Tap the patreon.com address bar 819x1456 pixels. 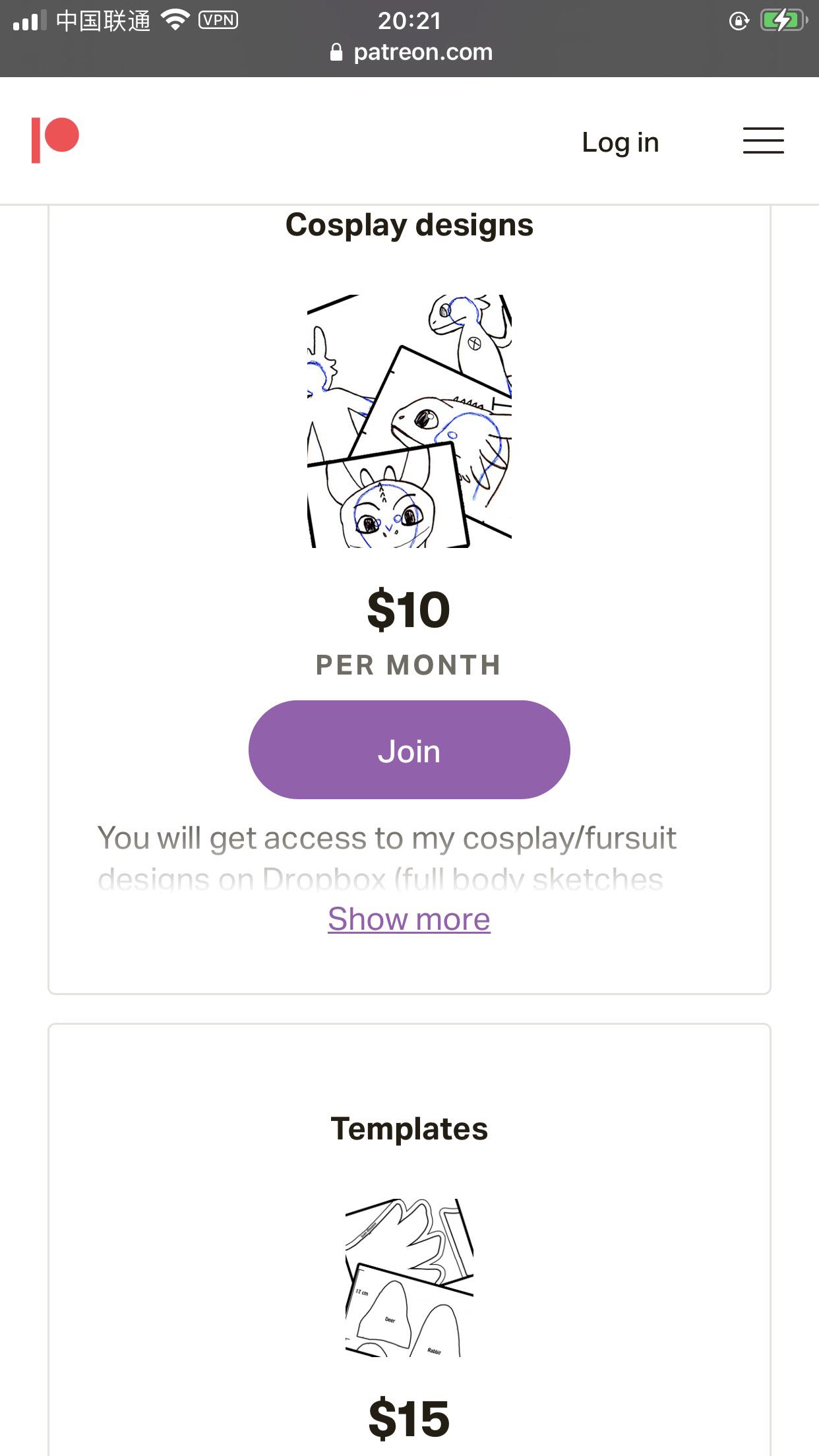click(x=422, y=52)
